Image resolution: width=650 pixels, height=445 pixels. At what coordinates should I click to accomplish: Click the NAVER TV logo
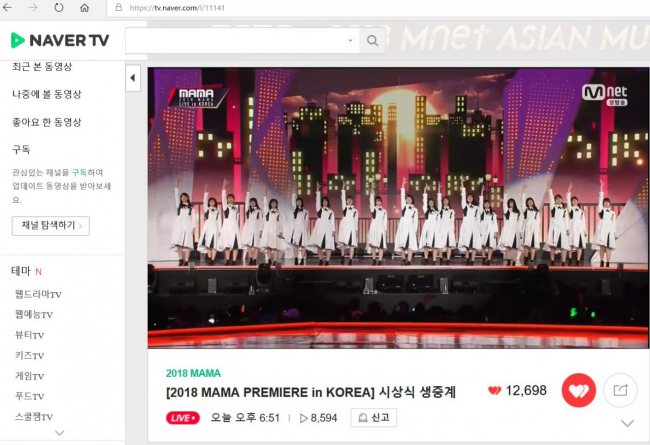60,40
